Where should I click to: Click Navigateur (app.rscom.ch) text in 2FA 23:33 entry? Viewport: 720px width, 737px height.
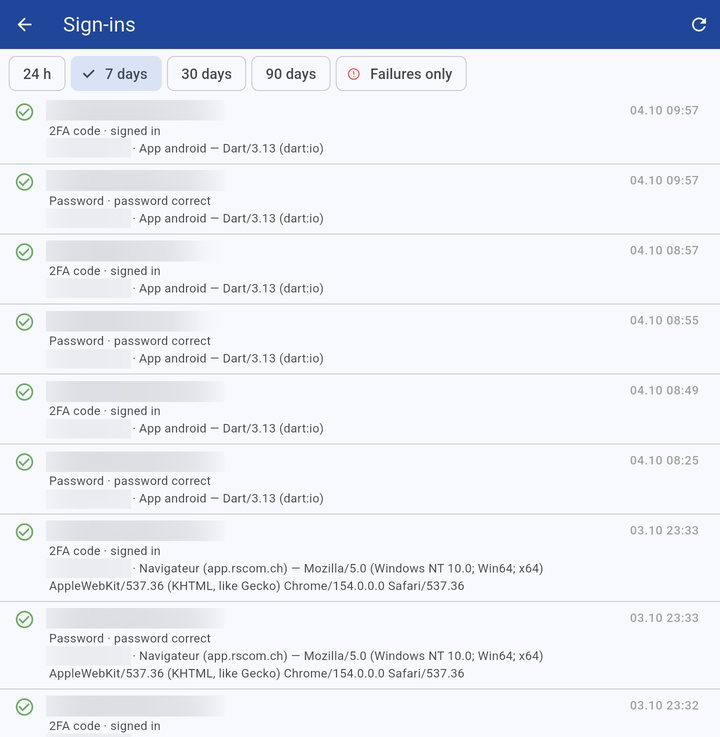point(213,568)
